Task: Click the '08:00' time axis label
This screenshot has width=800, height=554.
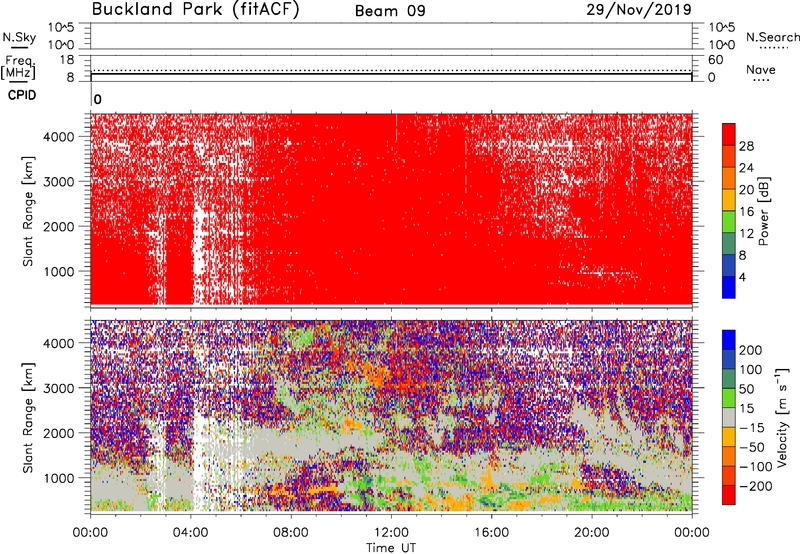Action: (291, 533)
